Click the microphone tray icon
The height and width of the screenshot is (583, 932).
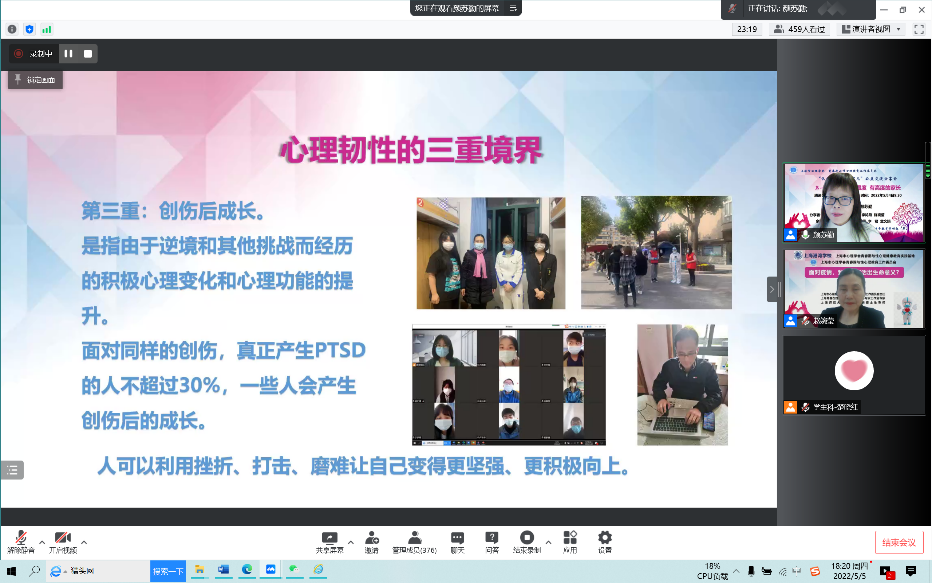coord(751,571)
